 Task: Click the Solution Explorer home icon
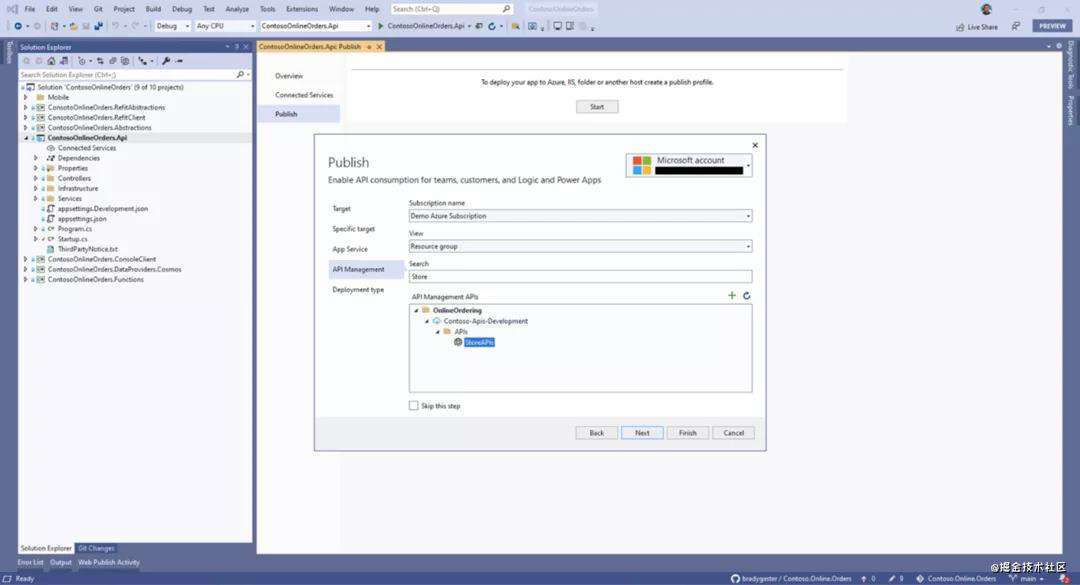pos(51,61)
